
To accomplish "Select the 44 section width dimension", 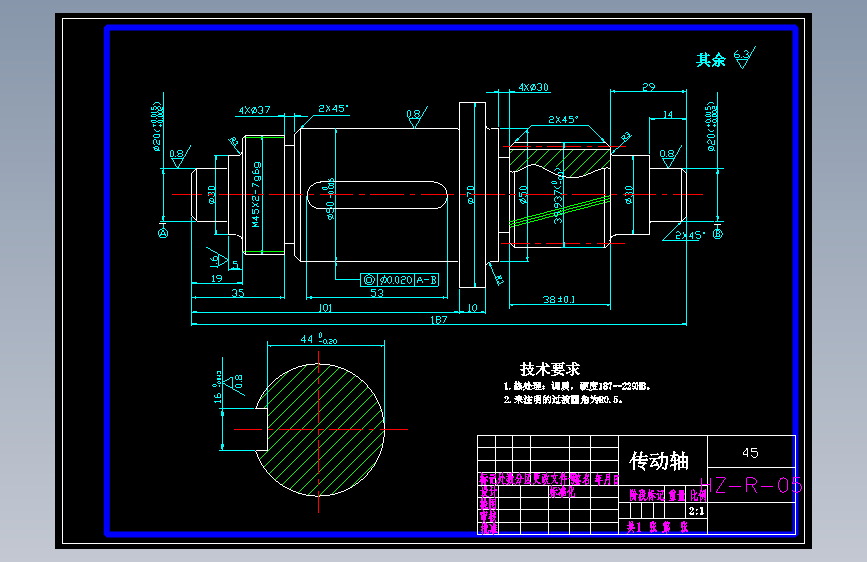I will point(318,339).
